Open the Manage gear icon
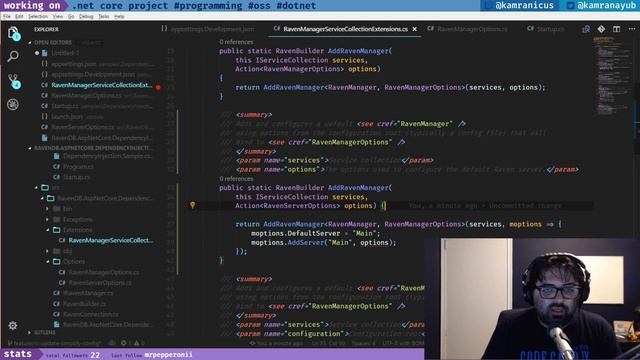 [13, 325]
